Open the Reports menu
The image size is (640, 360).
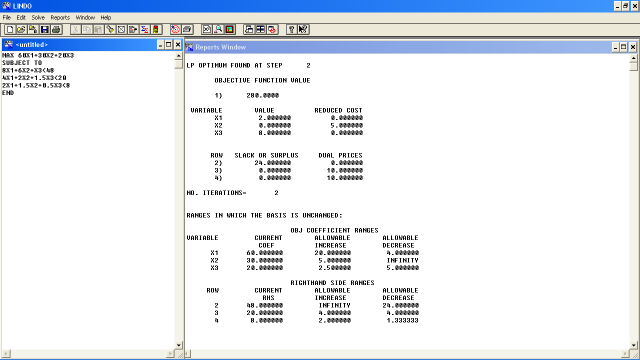click(x=60, y=18)
